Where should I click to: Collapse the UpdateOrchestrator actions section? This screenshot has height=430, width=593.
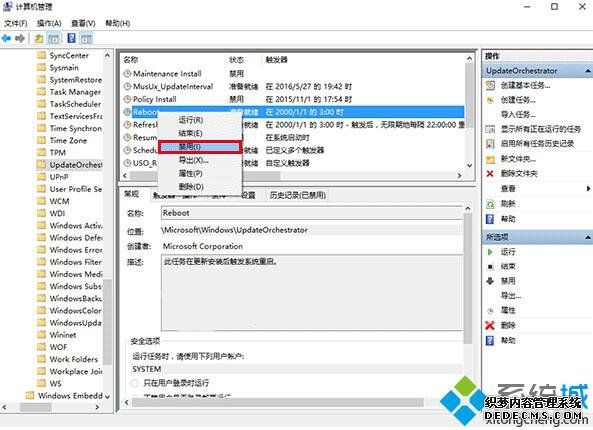coord(588,71)
